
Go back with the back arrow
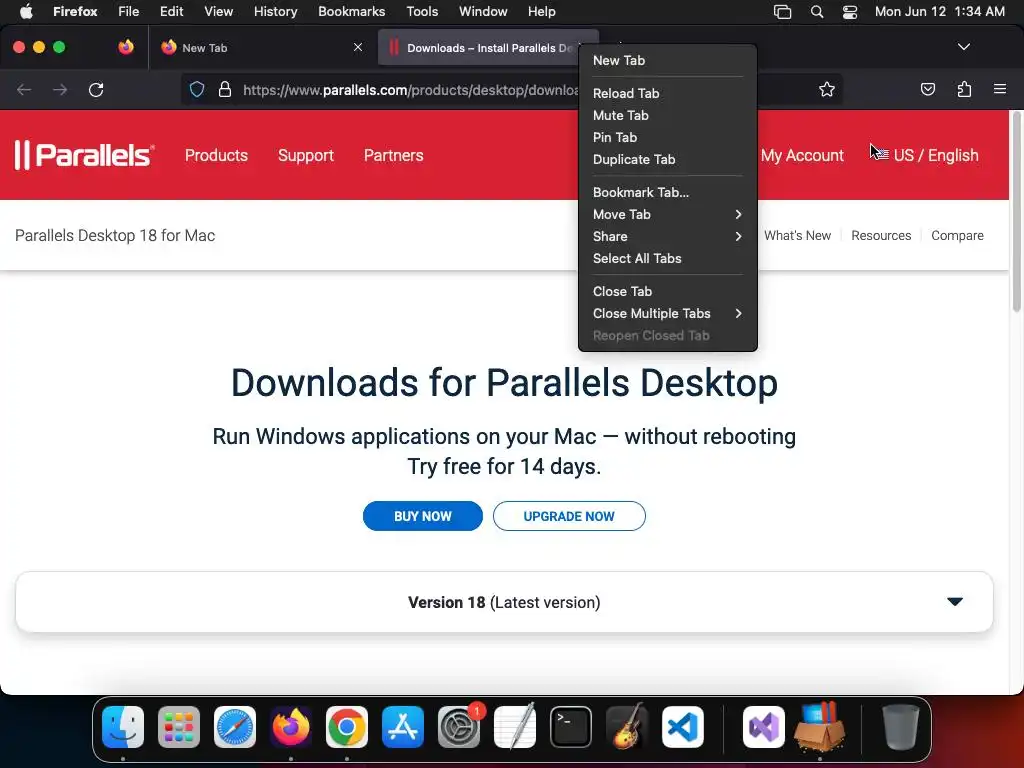pos(24,89)
